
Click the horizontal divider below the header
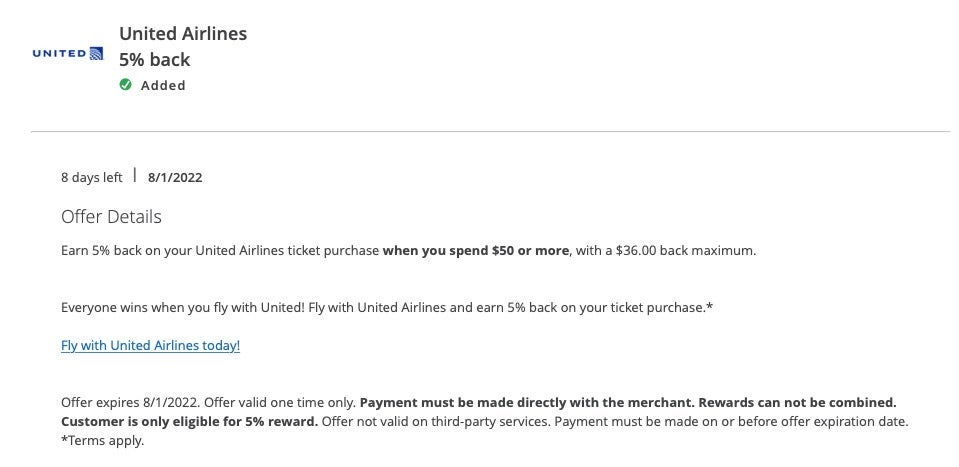point(490,131)
